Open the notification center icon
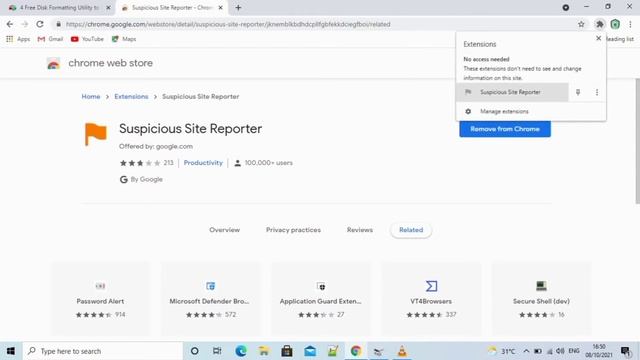This screenshot has width=640, height=360. 626,351
